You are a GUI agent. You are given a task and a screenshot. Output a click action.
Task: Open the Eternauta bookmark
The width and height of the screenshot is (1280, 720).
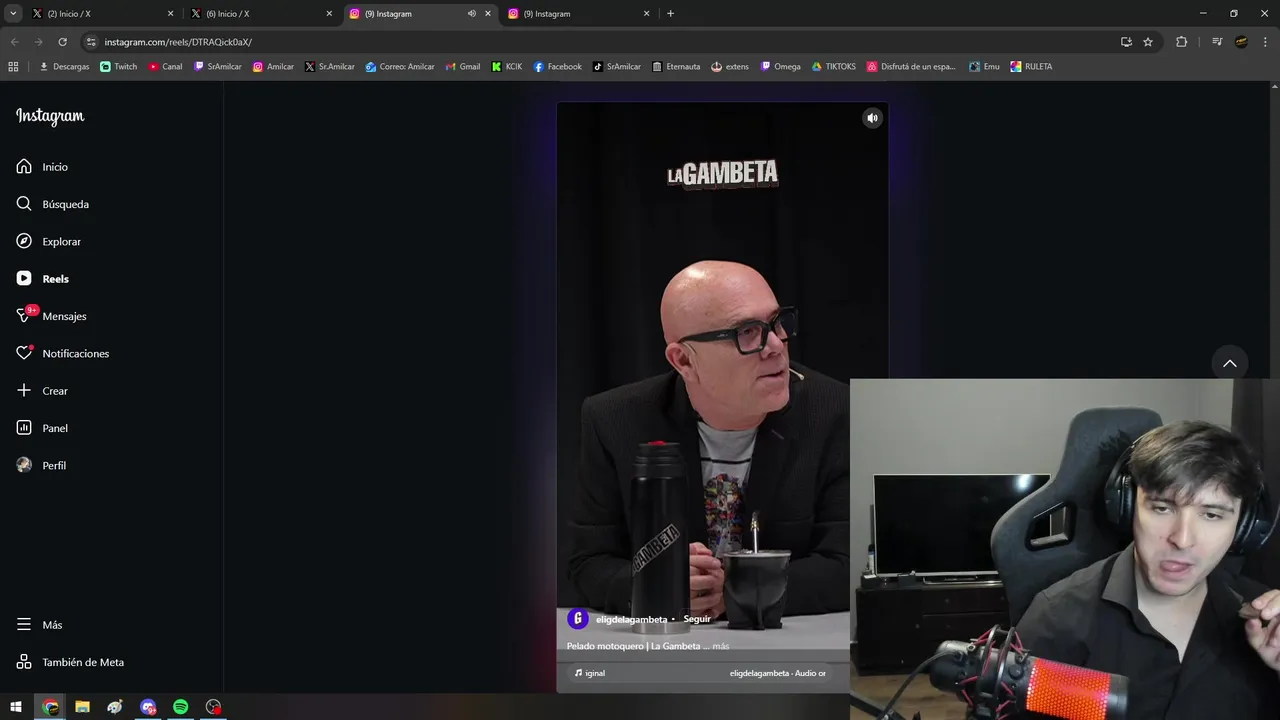pos(676,67)
